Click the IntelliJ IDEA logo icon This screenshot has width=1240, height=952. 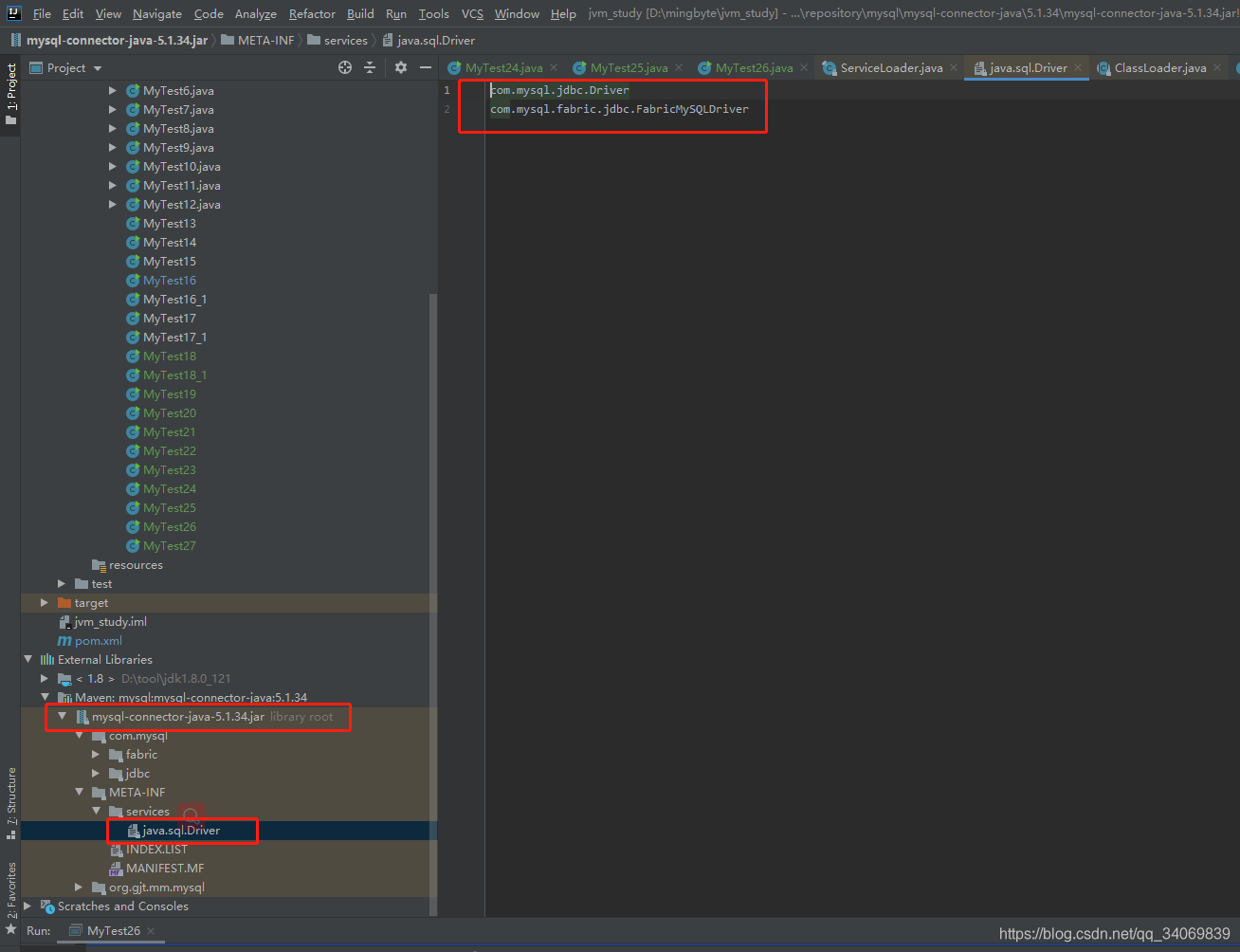tap(14, 13)
